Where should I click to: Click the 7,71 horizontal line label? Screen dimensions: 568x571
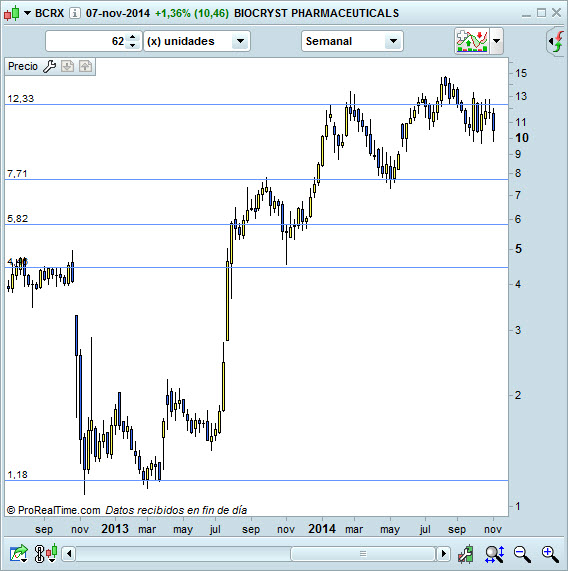coord(17,174)
